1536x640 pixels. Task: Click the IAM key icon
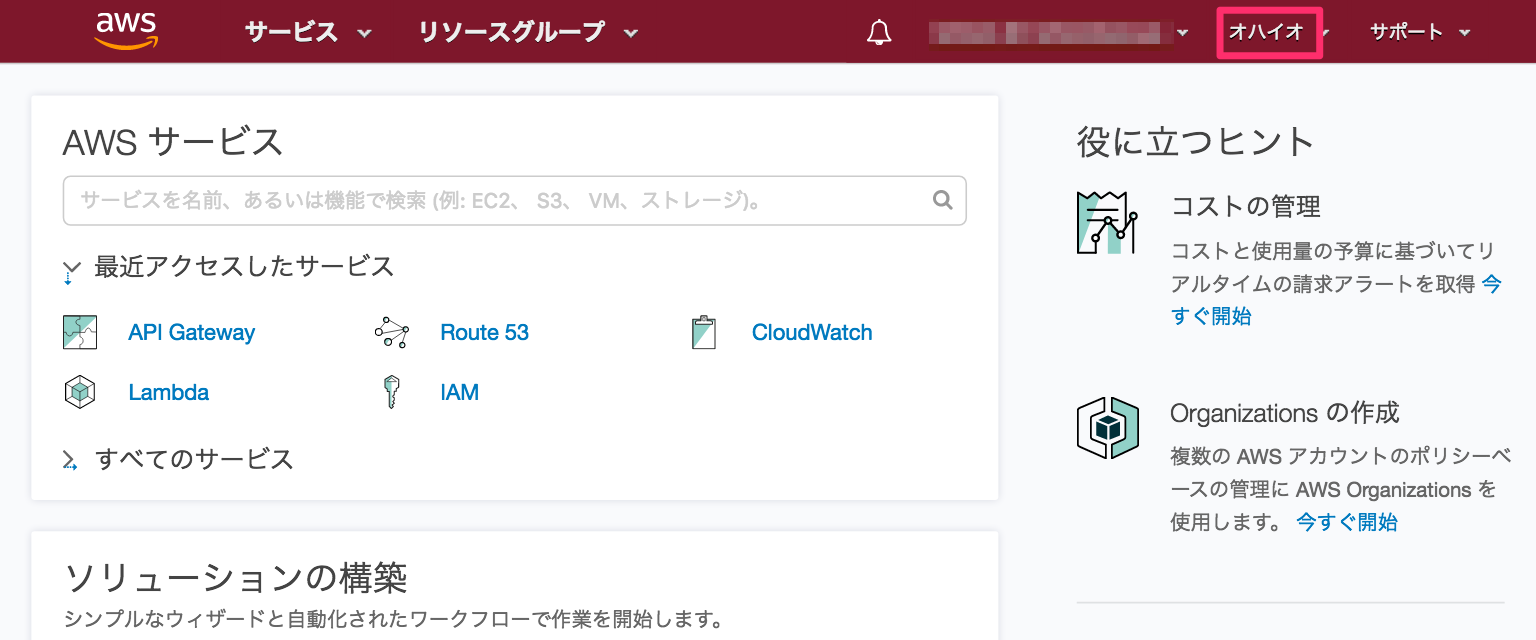[x=391, y=392]
